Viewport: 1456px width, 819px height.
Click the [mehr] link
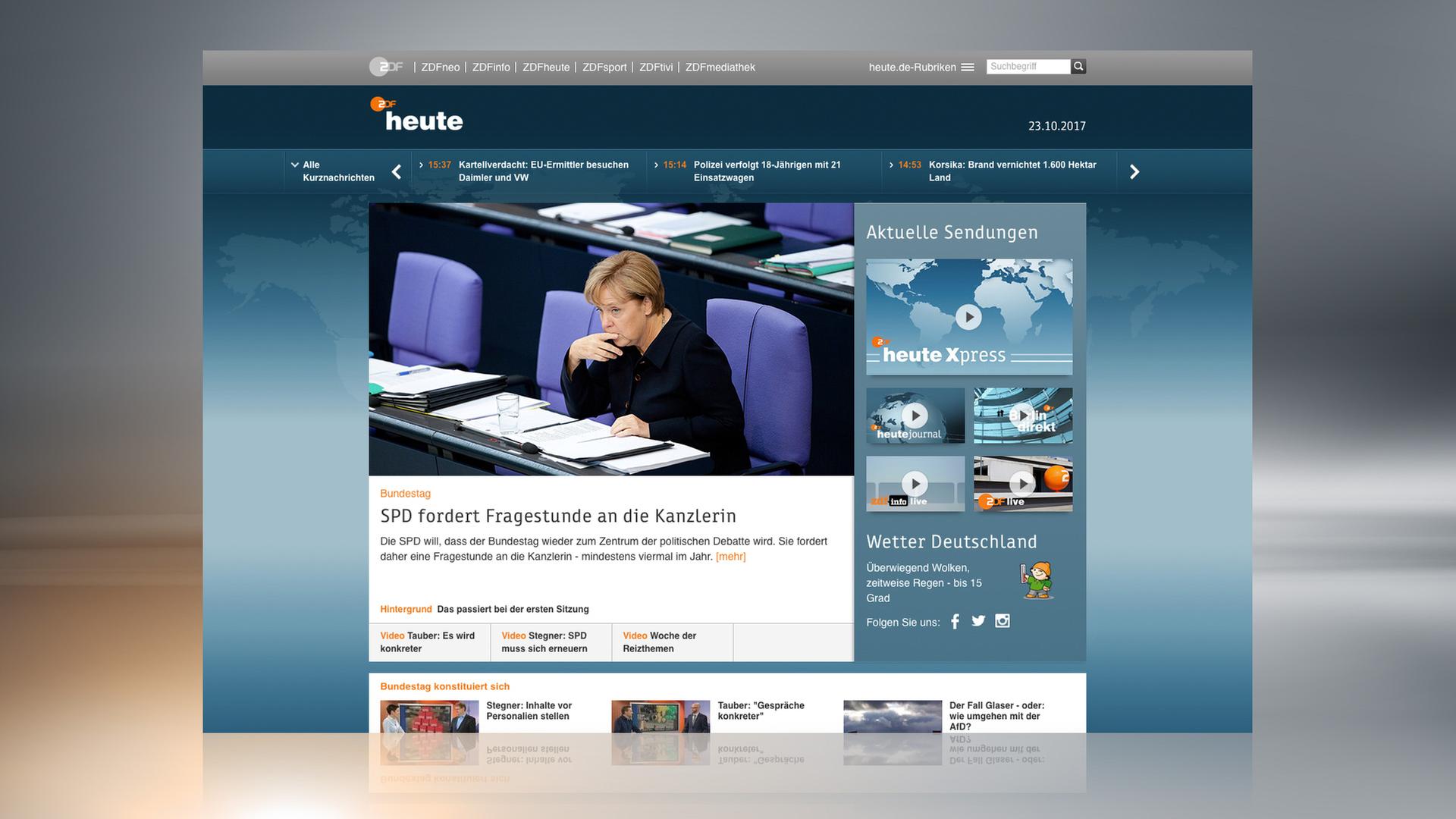(x=731, y=557)
